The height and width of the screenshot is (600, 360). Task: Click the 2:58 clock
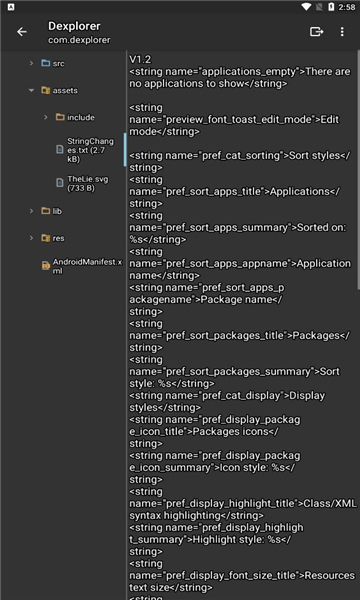click(x=347, y=7)
